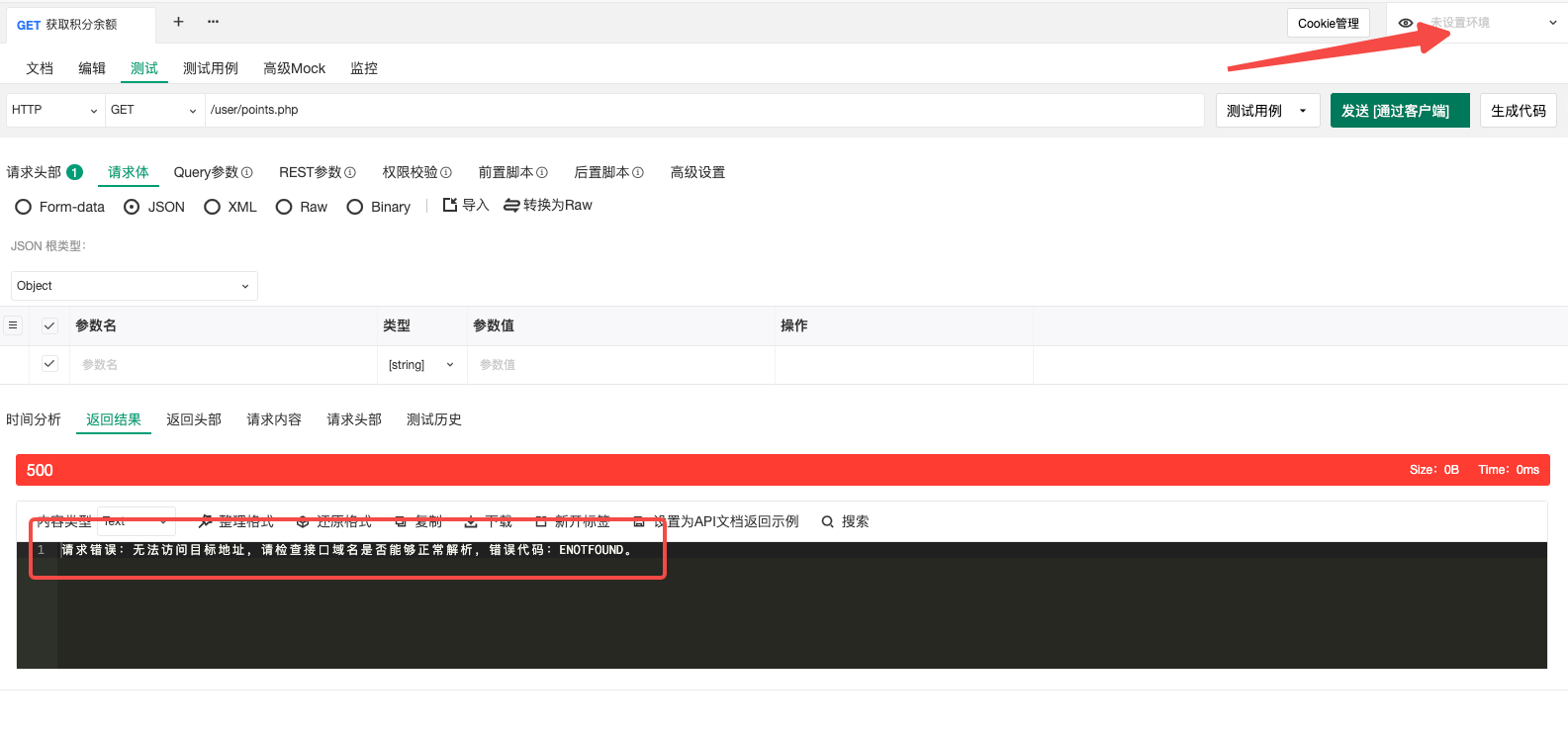Click info icon beside Query参数
This screenshot has width=1568, height=734.
[x=247, y=172]
